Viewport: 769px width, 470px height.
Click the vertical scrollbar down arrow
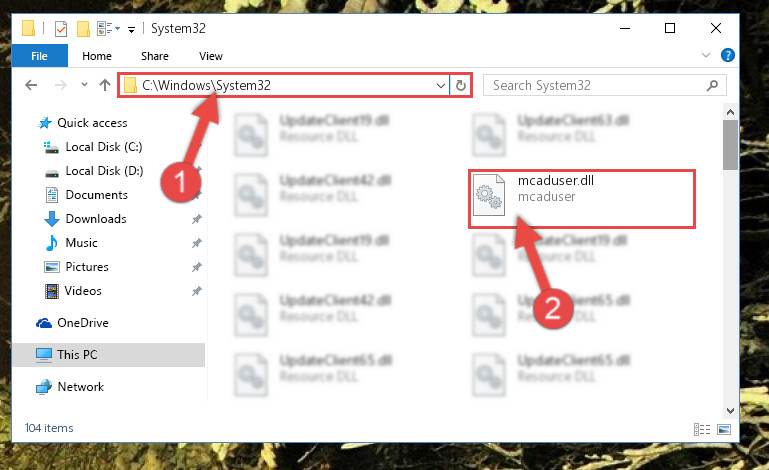730,410
